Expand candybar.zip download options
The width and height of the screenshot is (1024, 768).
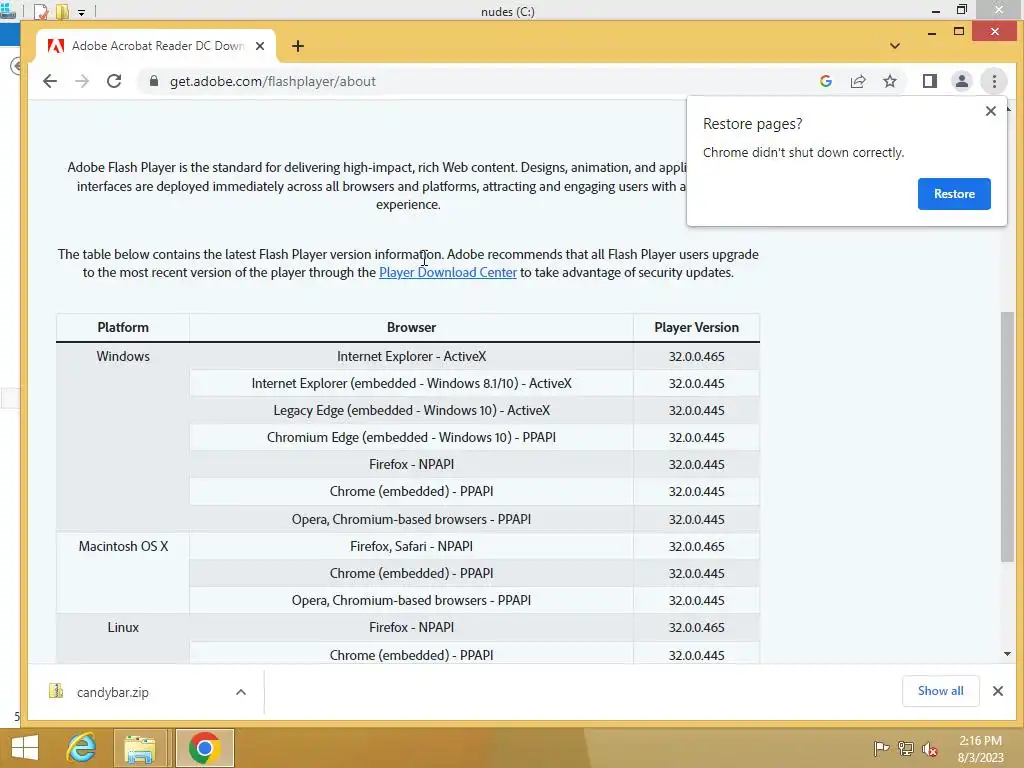click(241, 692)
